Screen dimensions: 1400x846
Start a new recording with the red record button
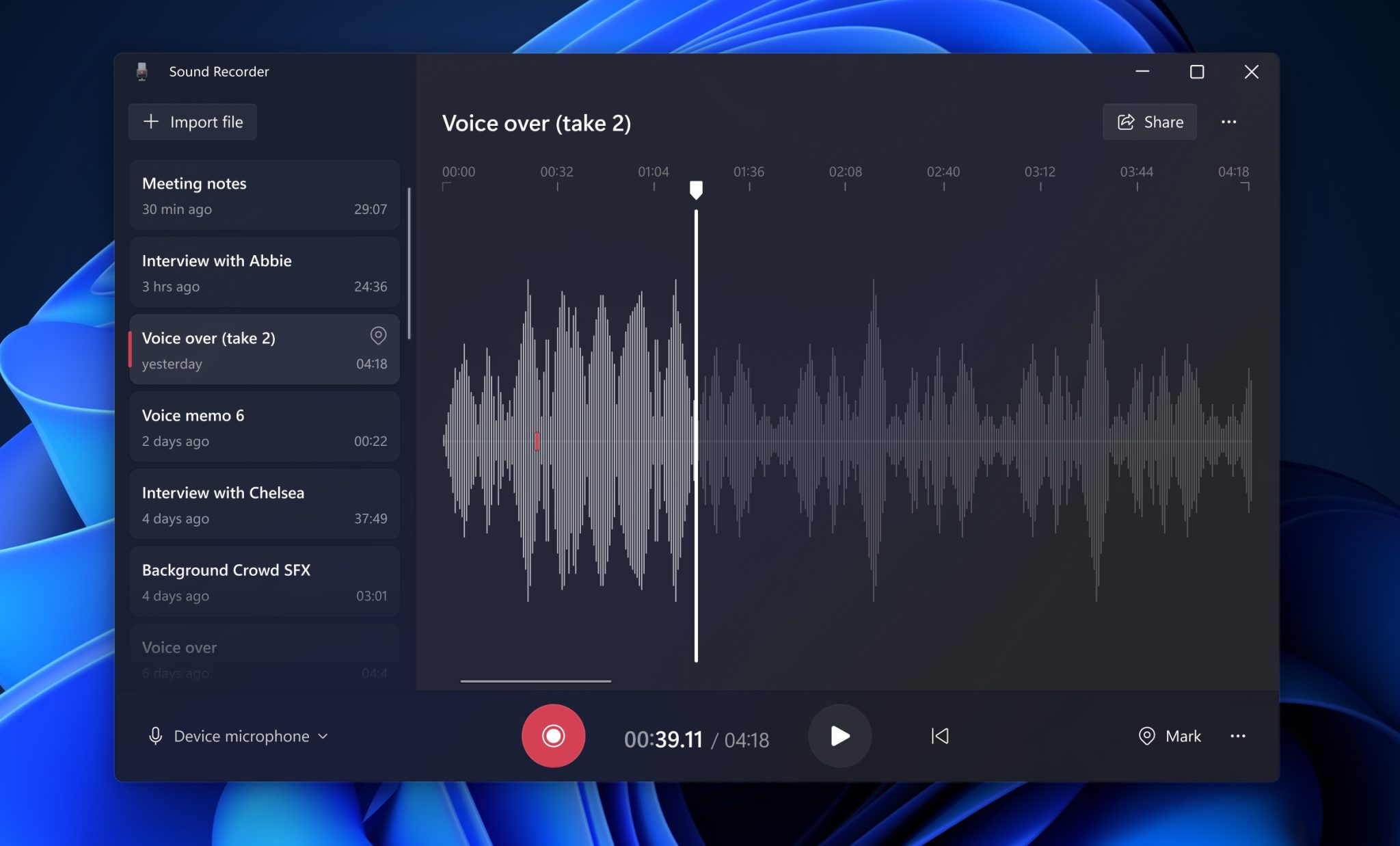pos(553,736)
